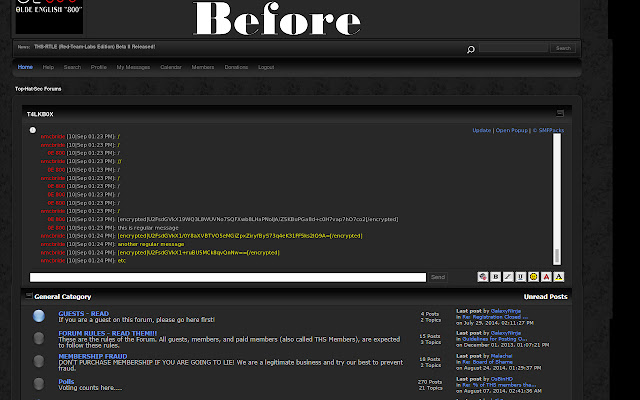Open the Home menu item
This screenshot has height=400, width=640.
(x=25, y=67)
